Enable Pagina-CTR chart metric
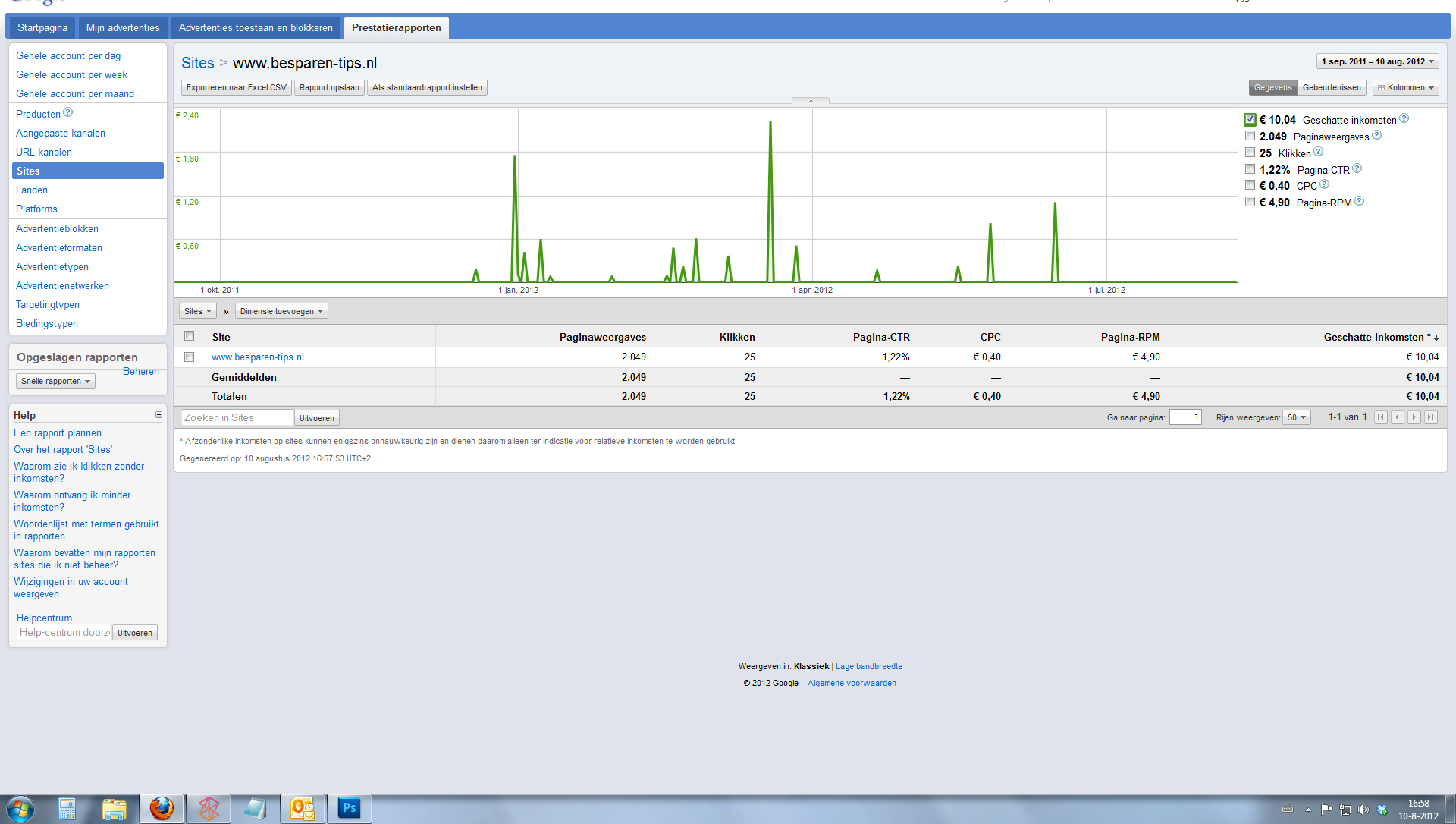The height and width of the screenshot is (824, 1456). click(1250, 169)
